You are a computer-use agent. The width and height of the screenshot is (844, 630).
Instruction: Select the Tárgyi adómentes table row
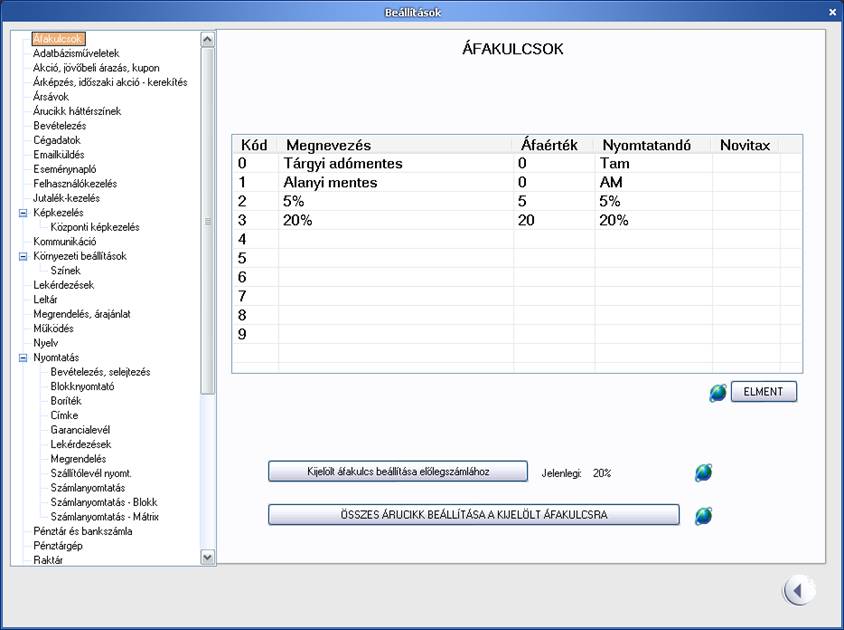click(x=342, y=163)
